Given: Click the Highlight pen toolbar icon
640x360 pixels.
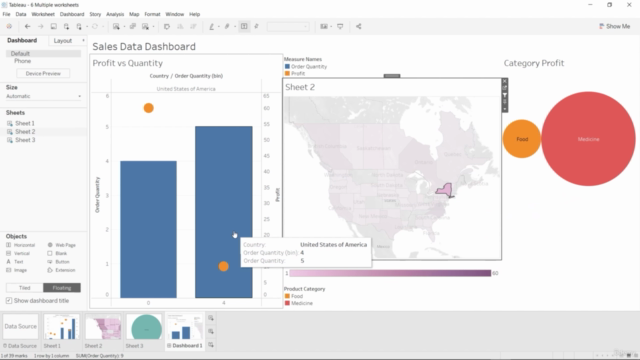Looking at the screenshot, I should 211,27.
